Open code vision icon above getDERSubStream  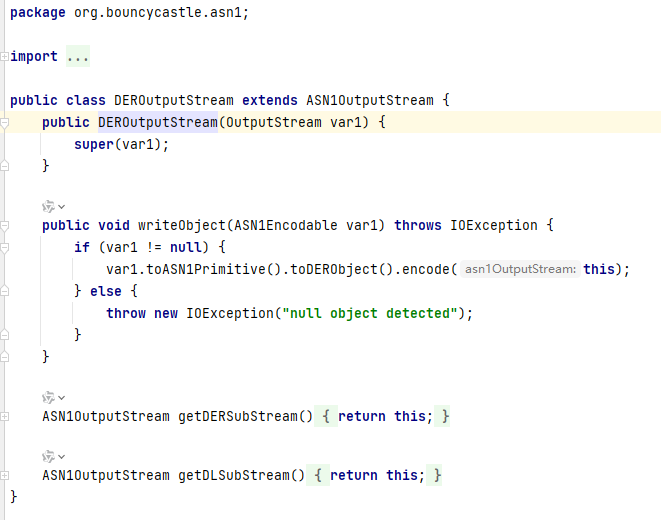point(48,397)
